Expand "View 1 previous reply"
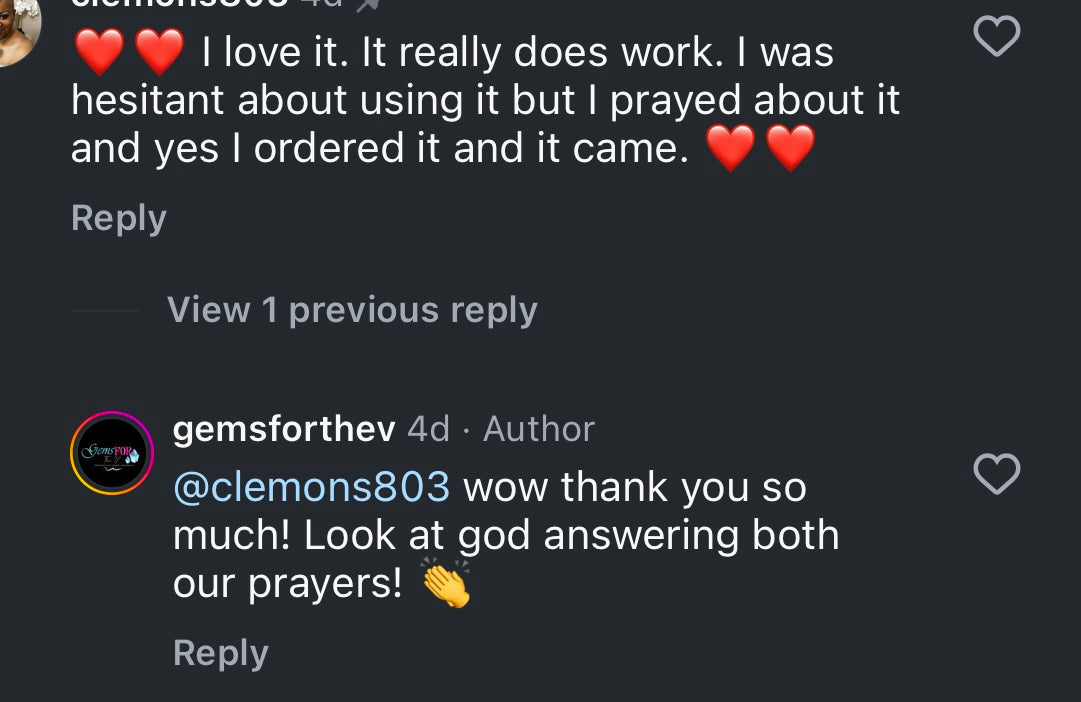Image resolution: width=1081 pixels, height=702 pixels. [352, 310]
